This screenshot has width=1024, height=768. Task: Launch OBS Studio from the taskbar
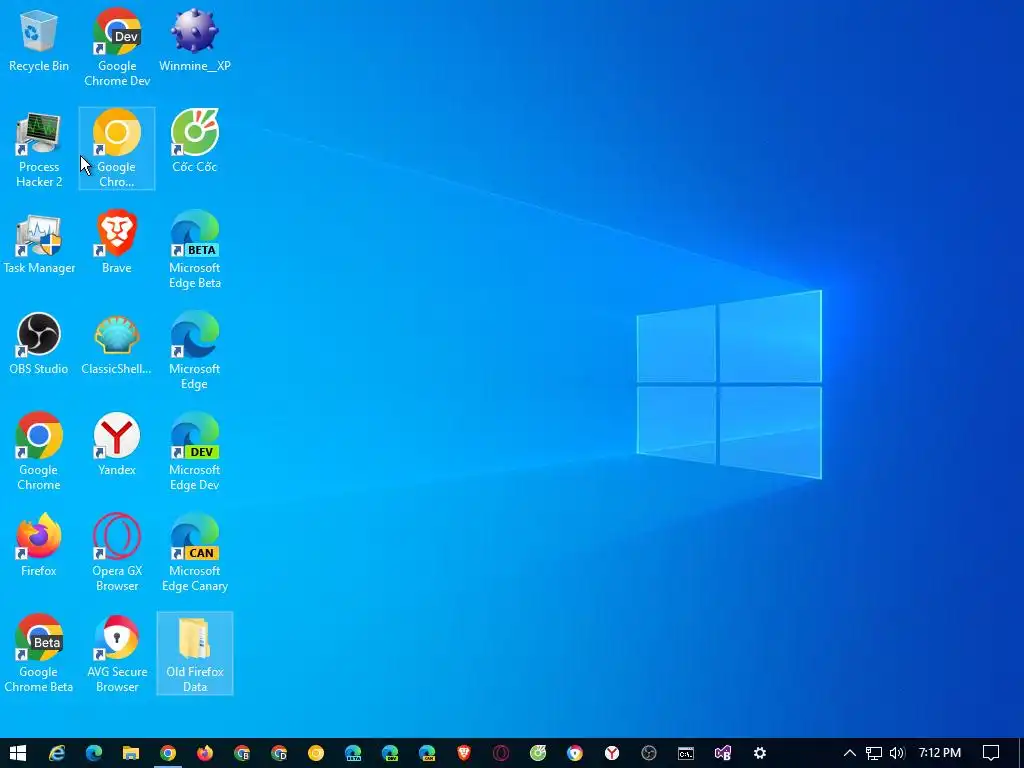point(649,753)
